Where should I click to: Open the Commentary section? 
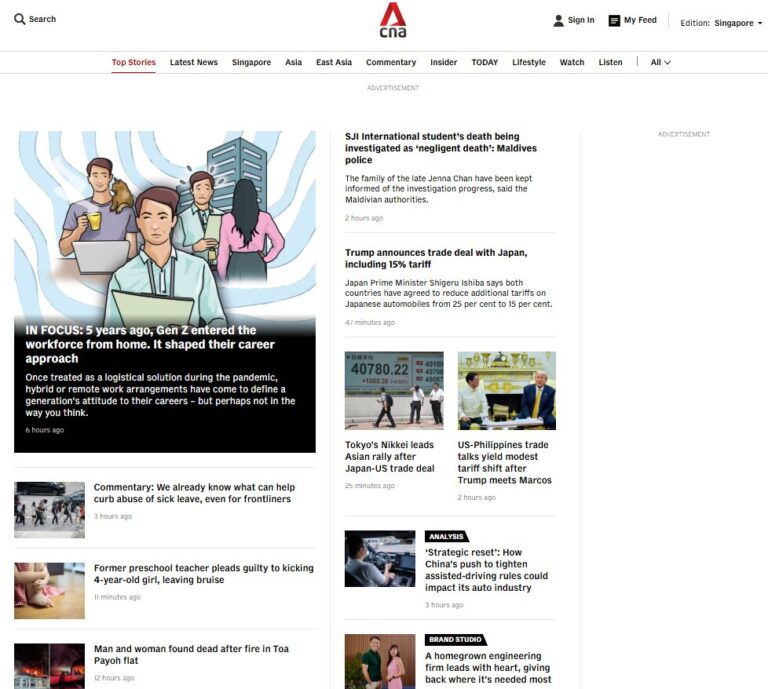[x=390, y=62]
